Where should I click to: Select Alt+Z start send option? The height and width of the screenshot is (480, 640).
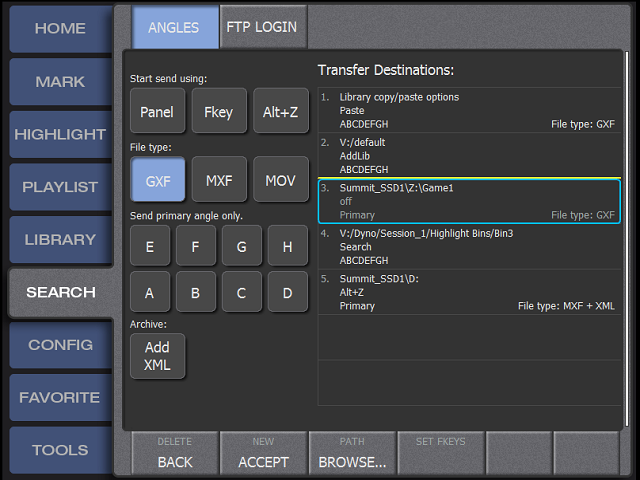click(x=280, y=112)
